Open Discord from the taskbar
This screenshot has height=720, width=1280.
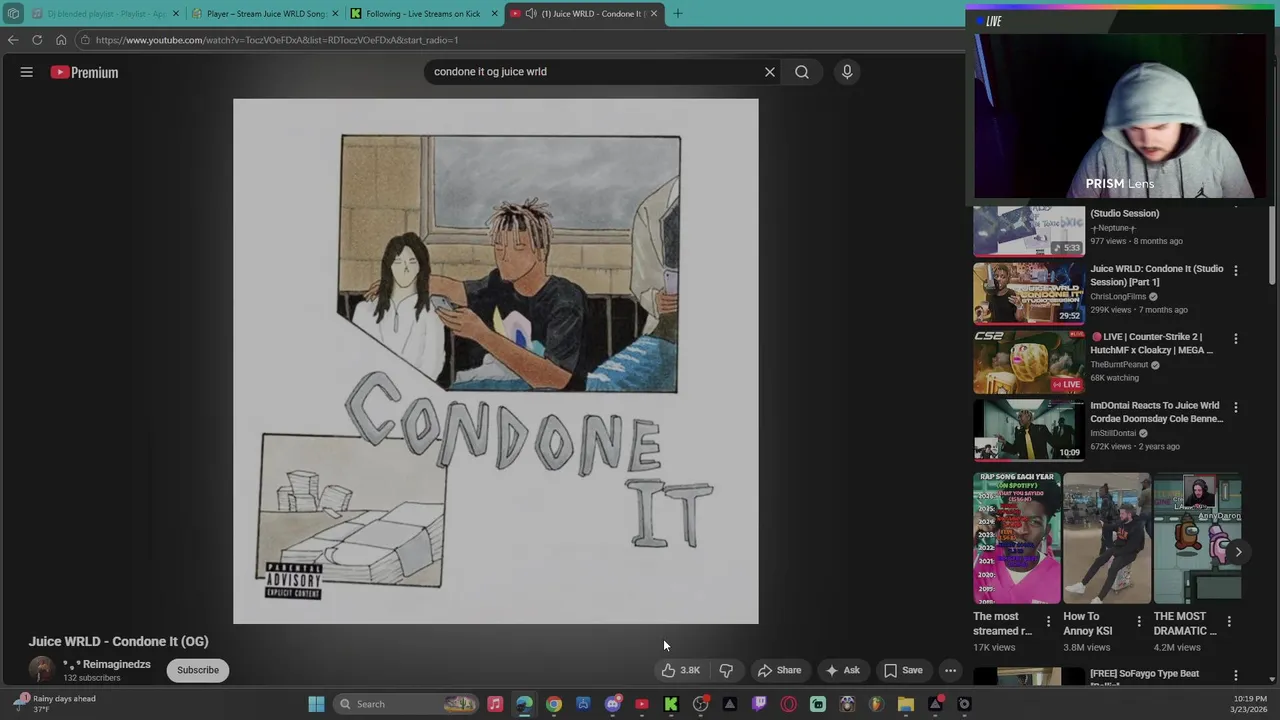613,704
